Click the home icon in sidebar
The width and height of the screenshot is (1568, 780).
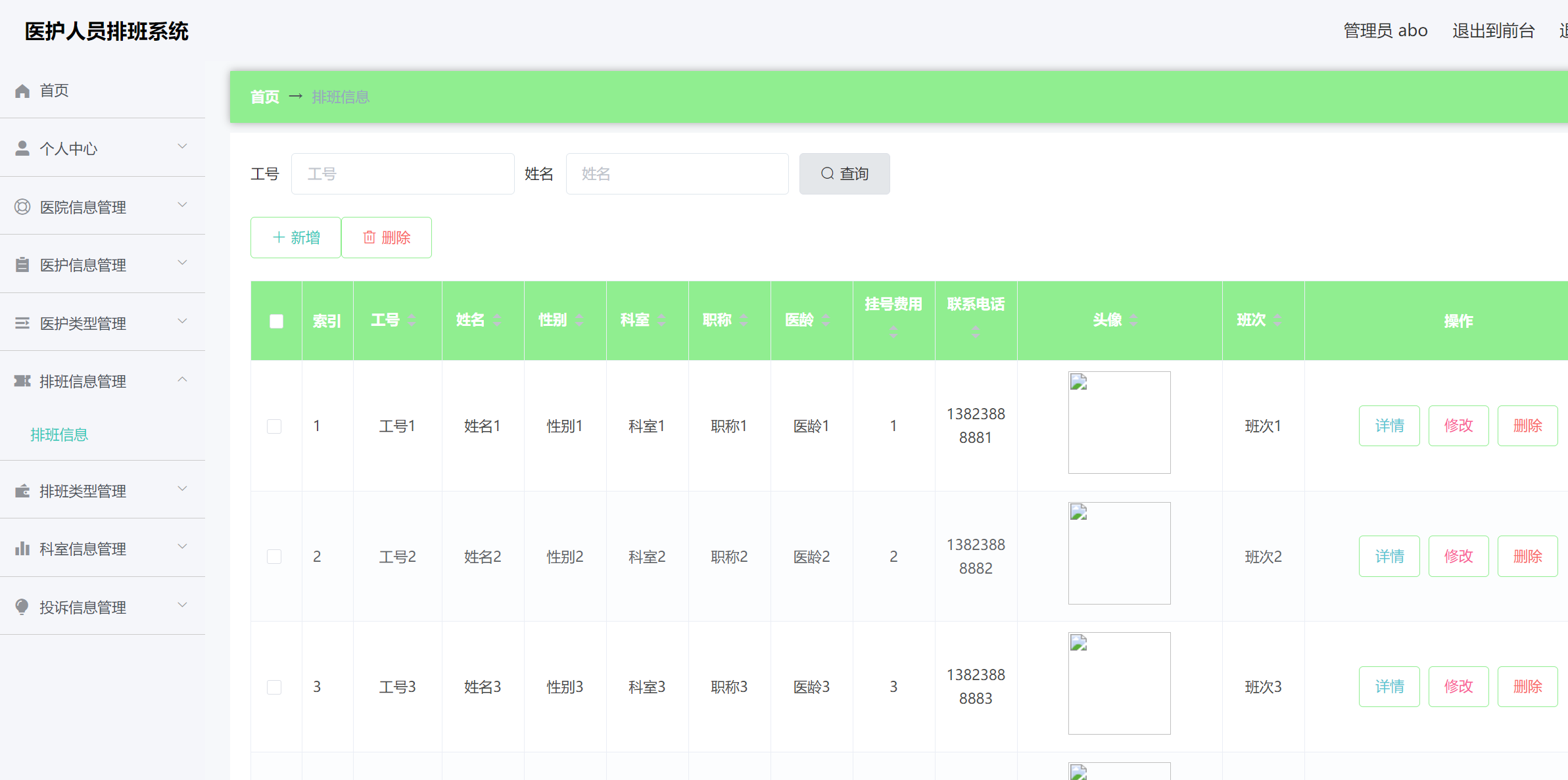(x=22, y=91)
